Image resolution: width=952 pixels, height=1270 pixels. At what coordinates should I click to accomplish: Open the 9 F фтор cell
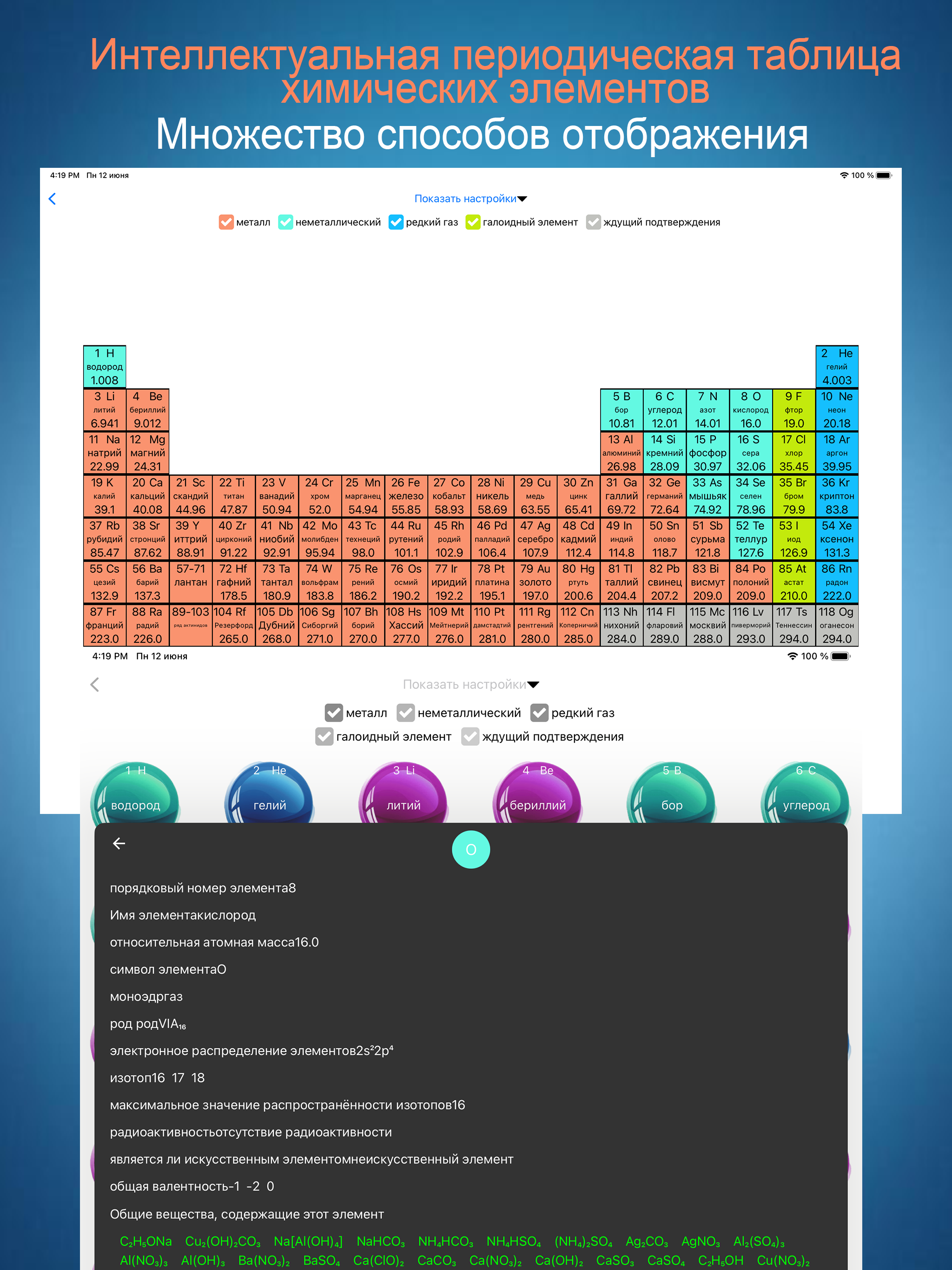[793, 410]
